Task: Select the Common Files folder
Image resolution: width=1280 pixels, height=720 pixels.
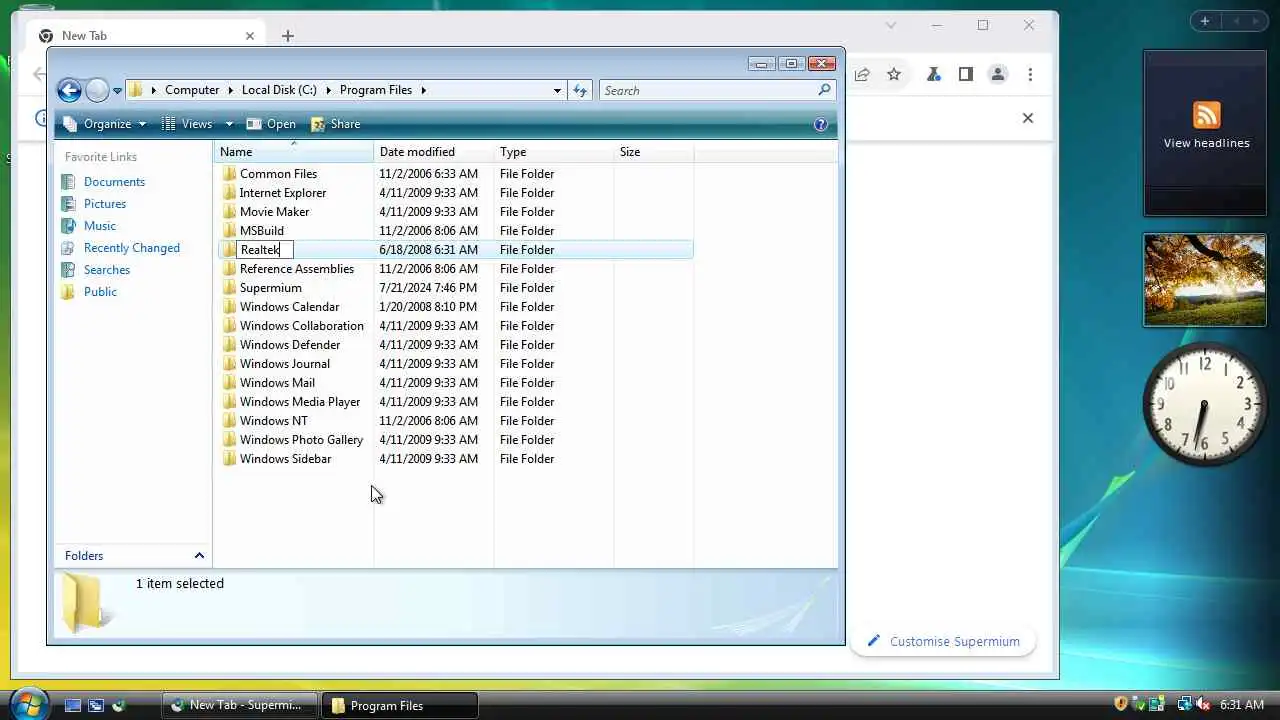Action: 278,174
